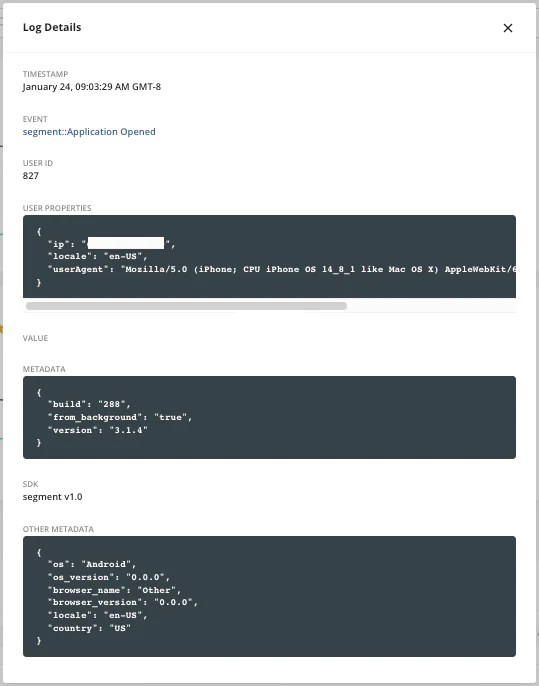Viewport: 539px width, 686px height.
Task: Click the "os_version": "0.0.0" line
Action: [x=108, y=578]
